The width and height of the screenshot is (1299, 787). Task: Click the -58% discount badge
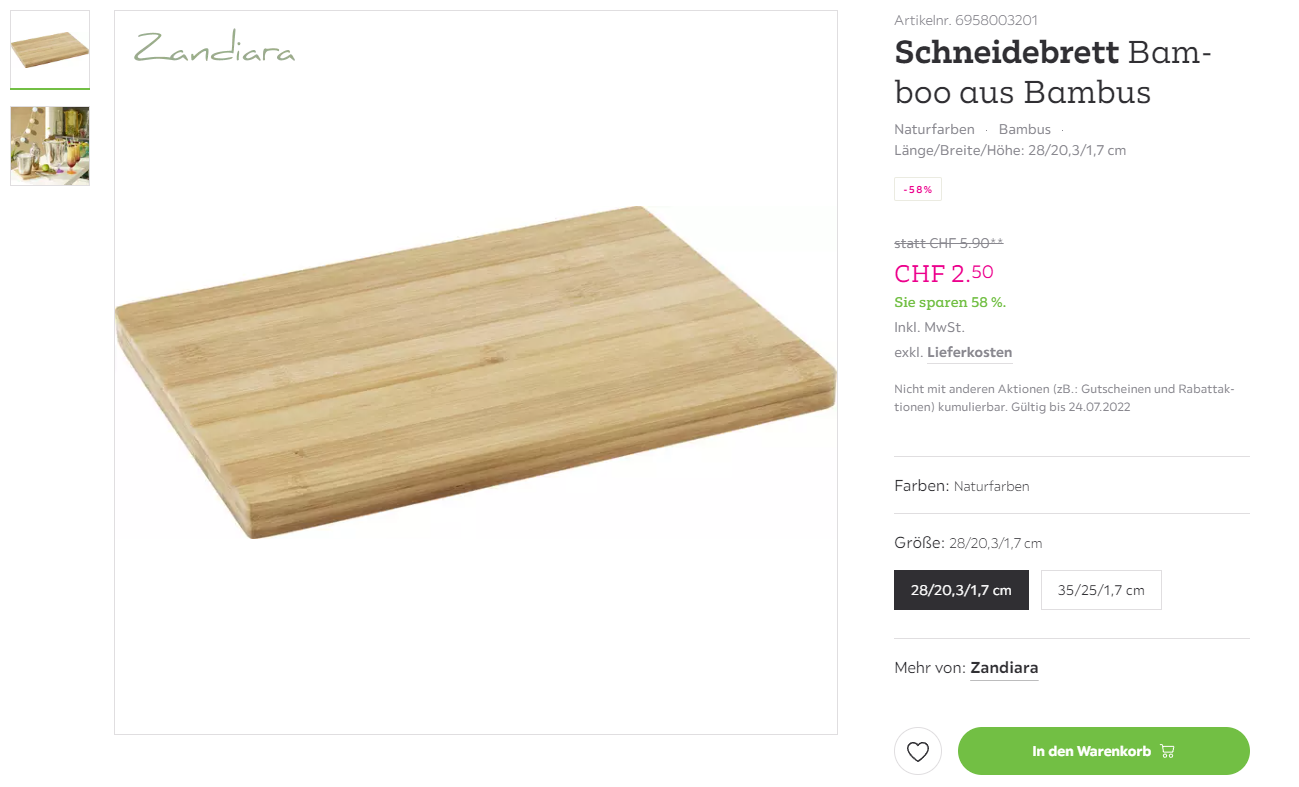(x=917, y=189)
